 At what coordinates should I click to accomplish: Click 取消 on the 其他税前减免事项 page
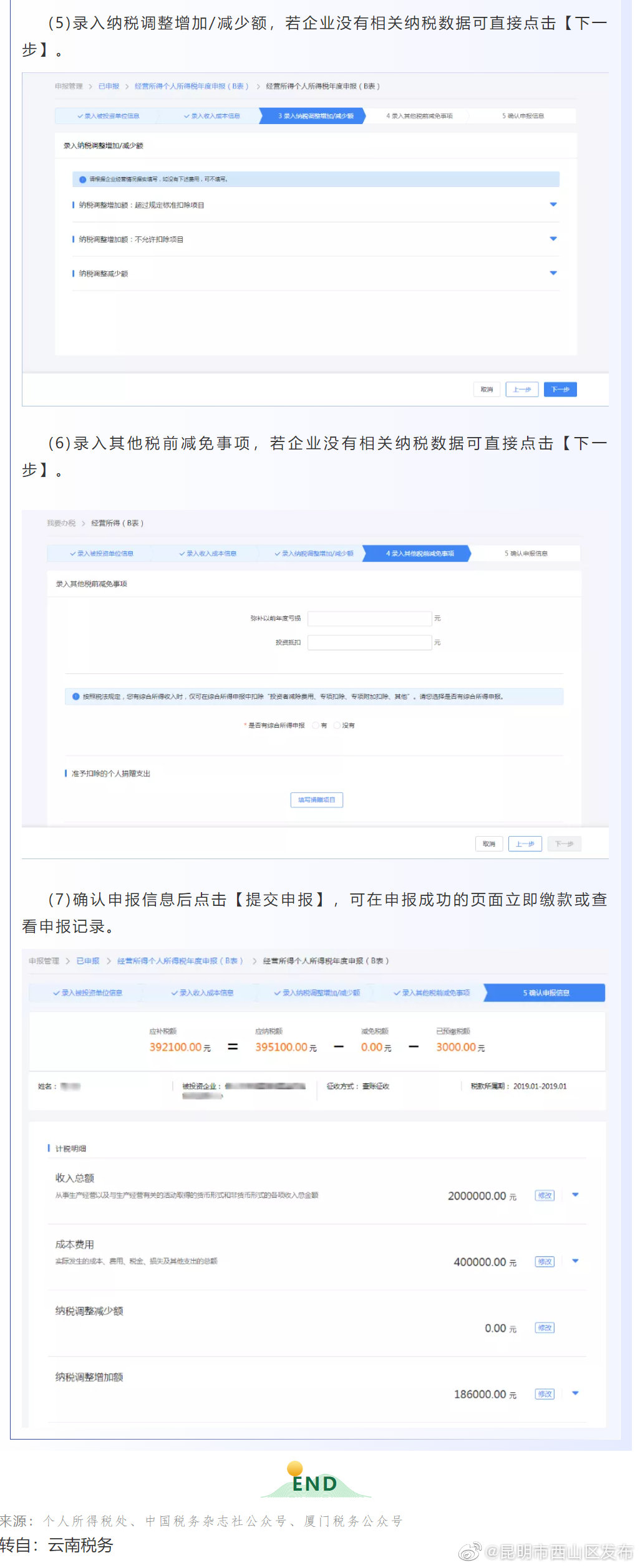pos(489,844)
